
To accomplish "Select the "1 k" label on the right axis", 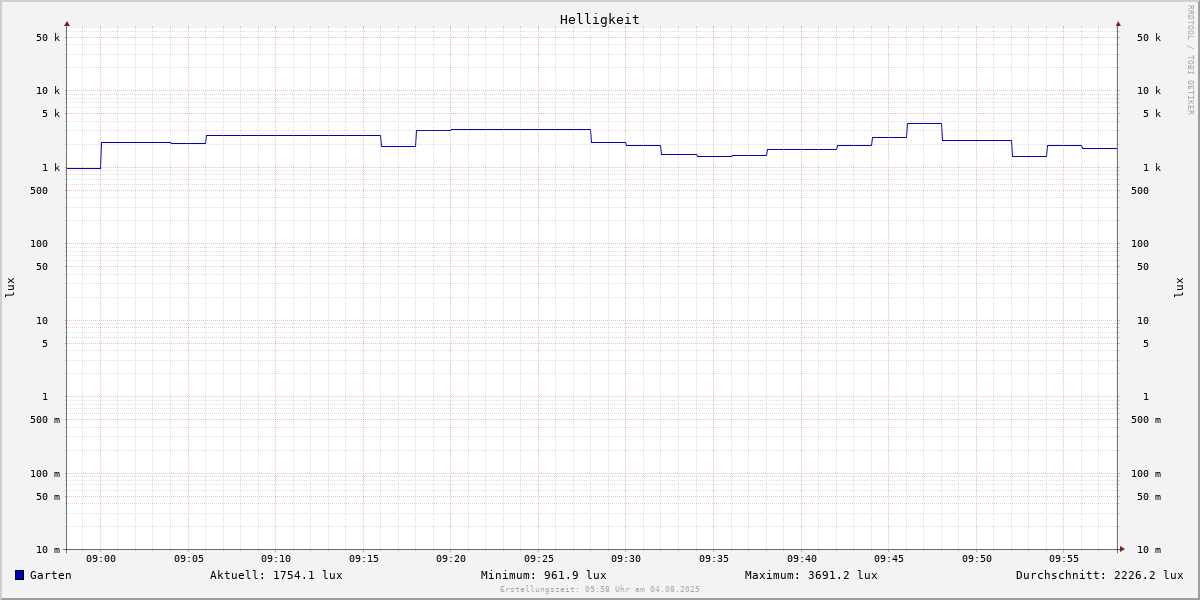I will (x=1152, y=168).
